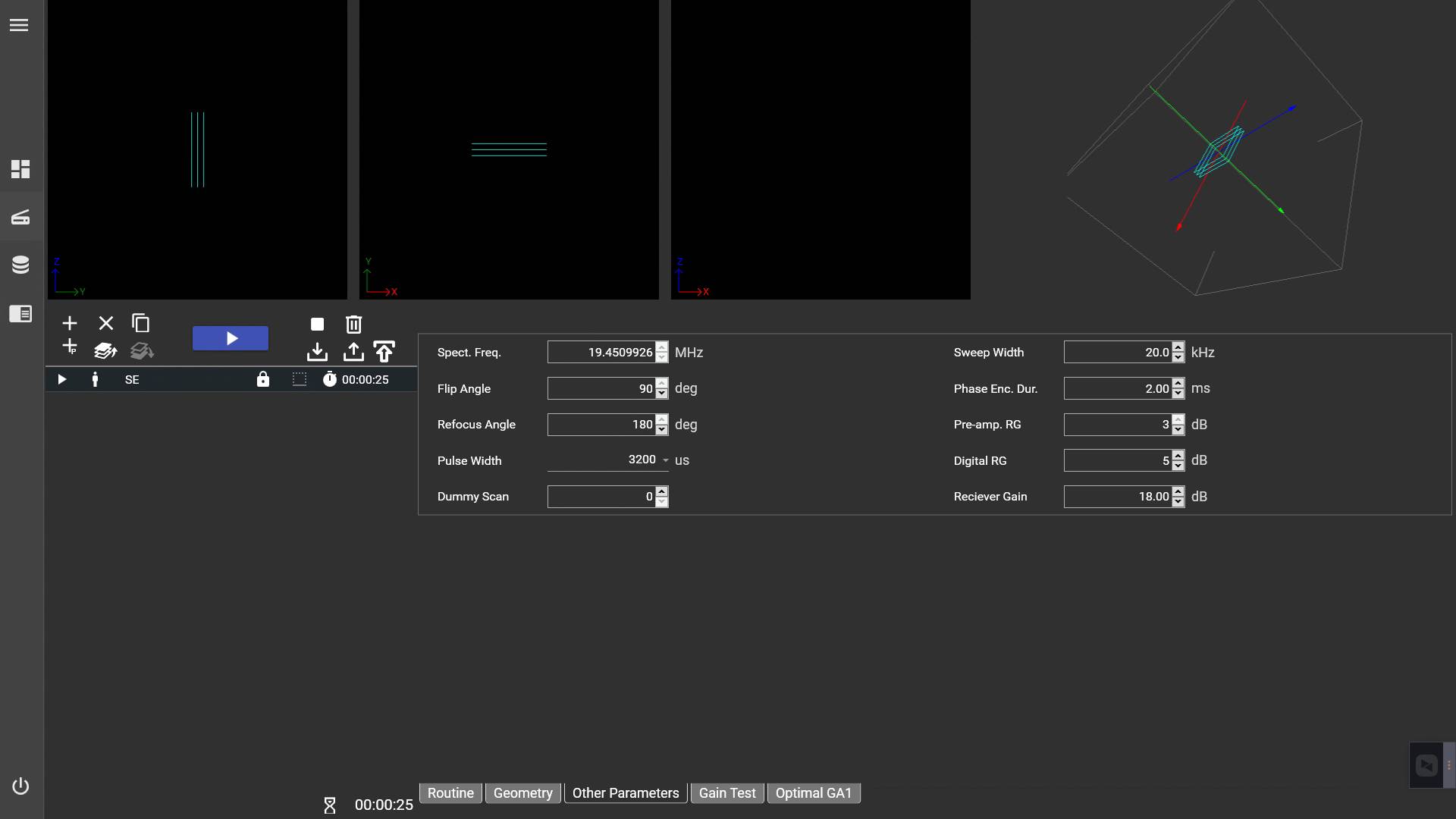Viewport: 1456px width, 819px height.
Task: Increase Flip Angle with up arrow
Action: [662, 384]
